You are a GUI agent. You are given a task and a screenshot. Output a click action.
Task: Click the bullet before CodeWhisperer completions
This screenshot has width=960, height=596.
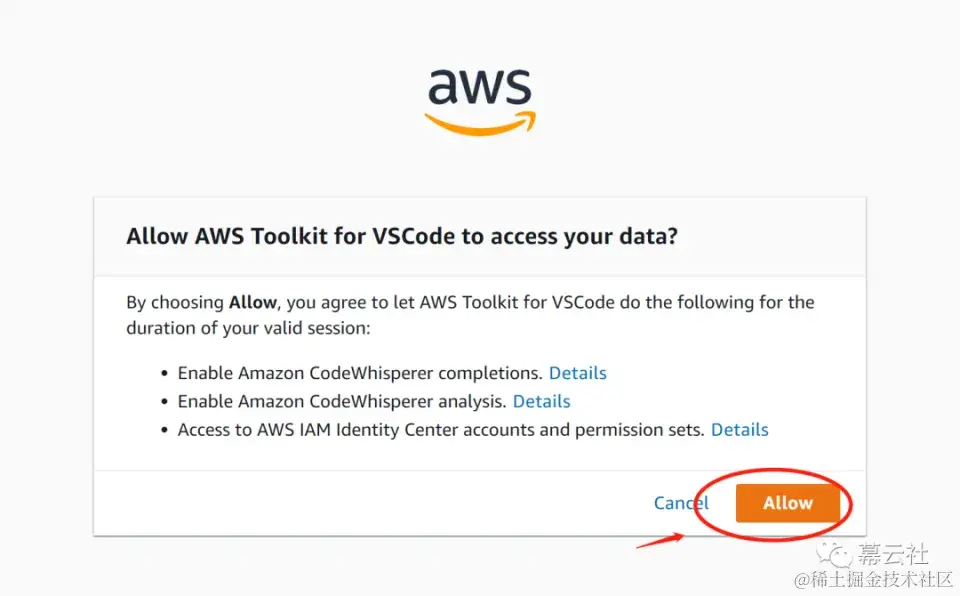coord(165,373)
